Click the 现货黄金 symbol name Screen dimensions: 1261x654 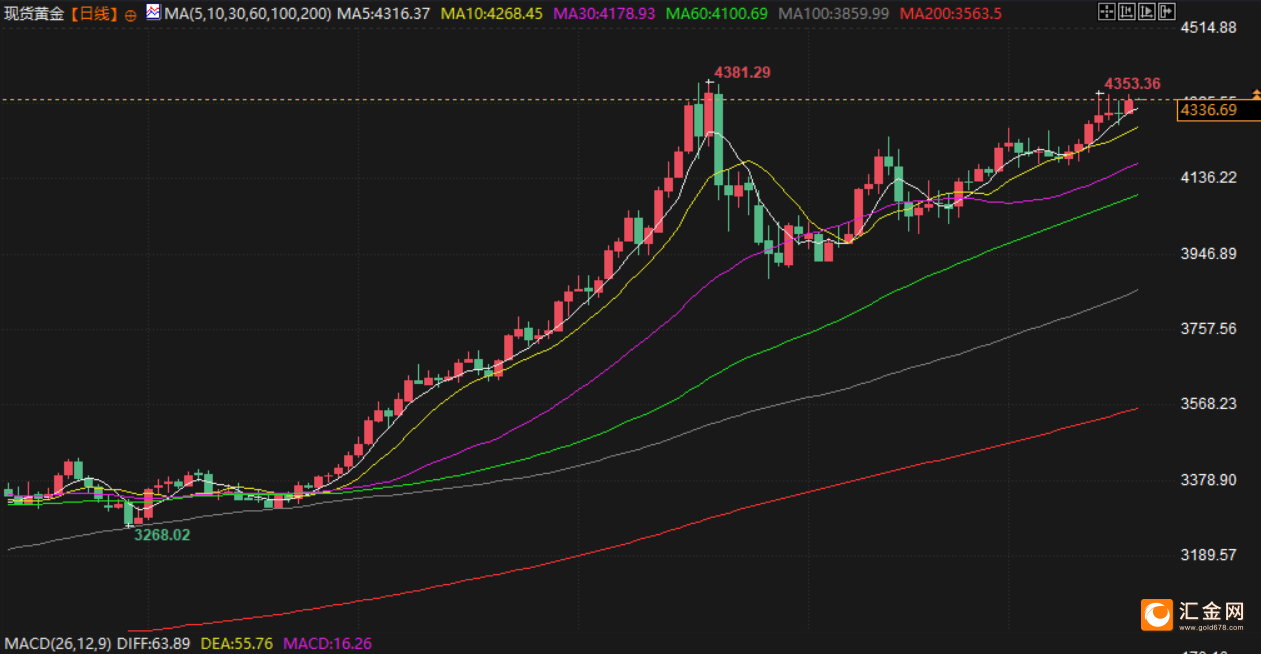click(34, 14)
